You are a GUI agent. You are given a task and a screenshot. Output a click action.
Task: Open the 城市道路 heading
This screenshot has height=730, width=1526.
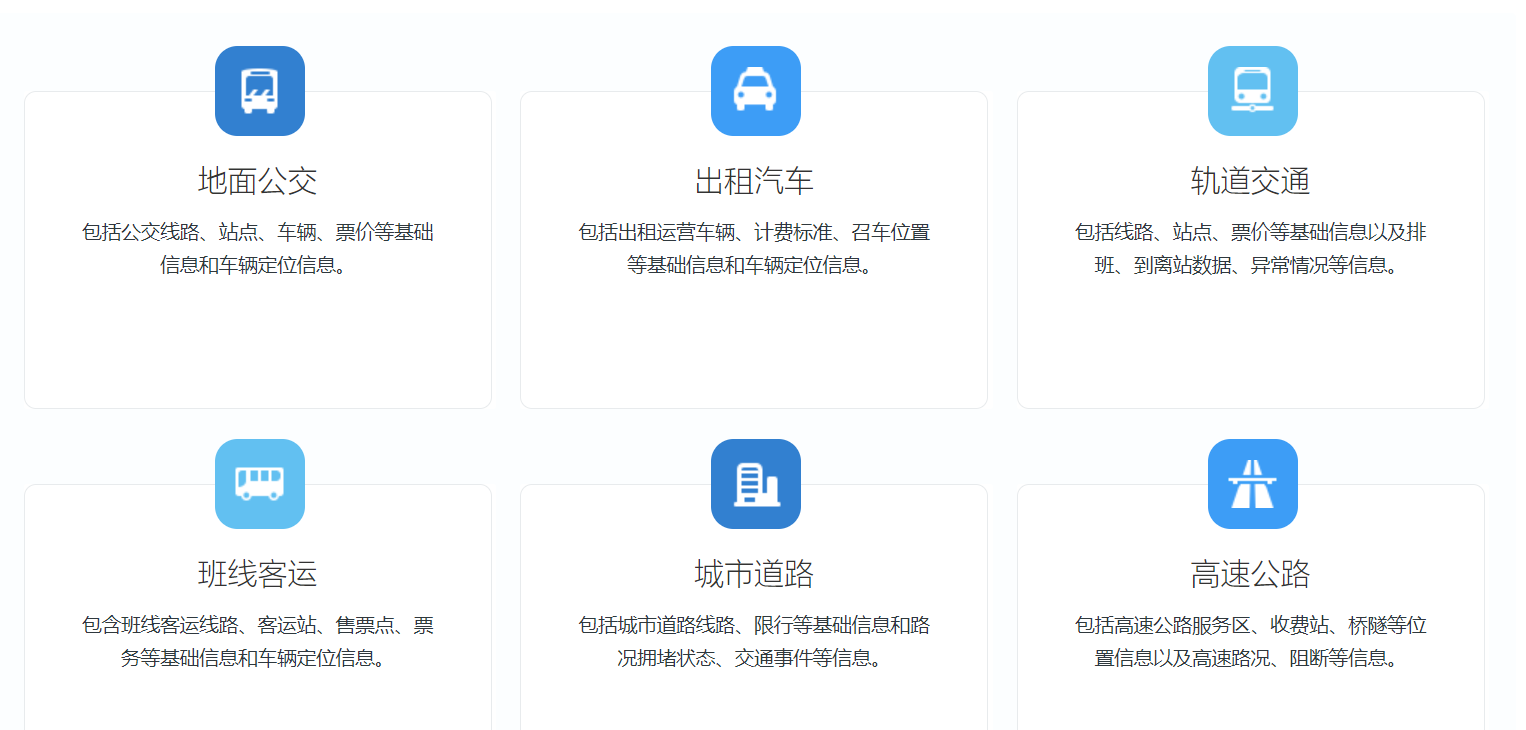coord(754,574)
